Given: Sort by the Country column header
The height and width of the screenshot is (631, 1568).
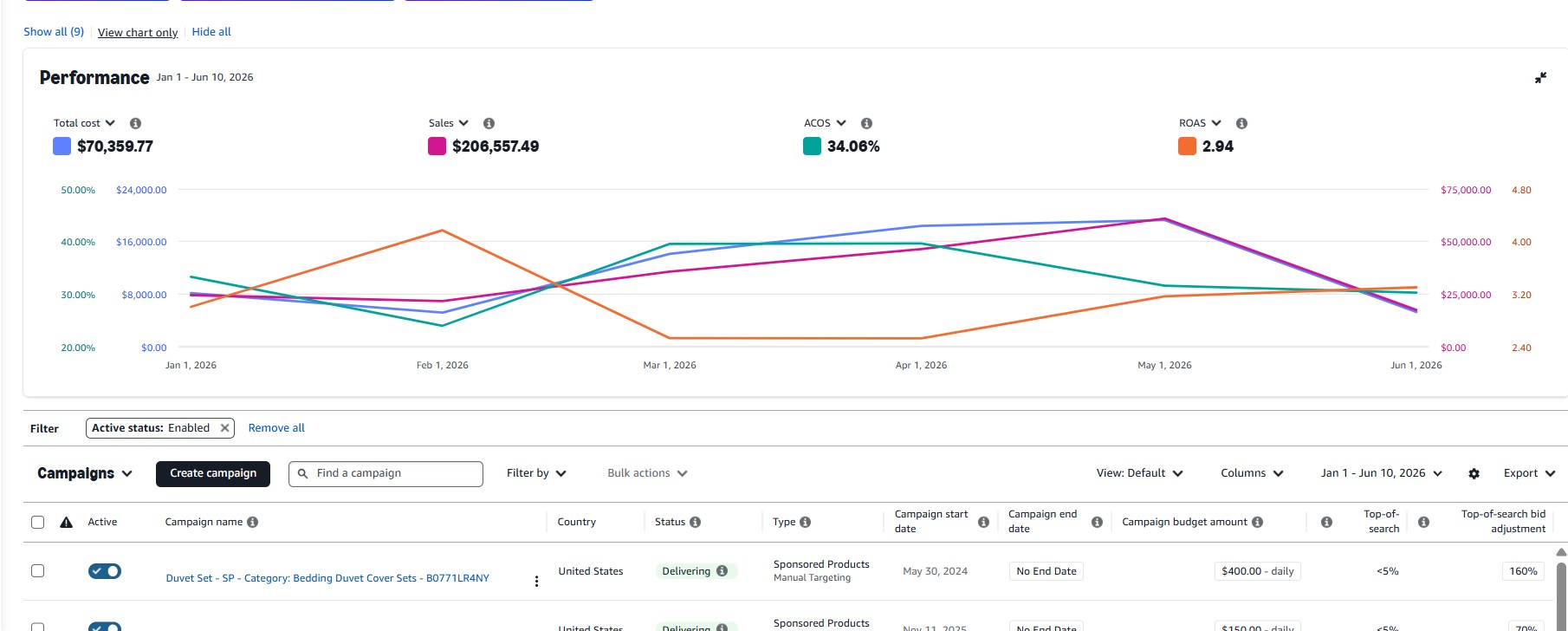Looking at the screenshot, I should (576, 522).
